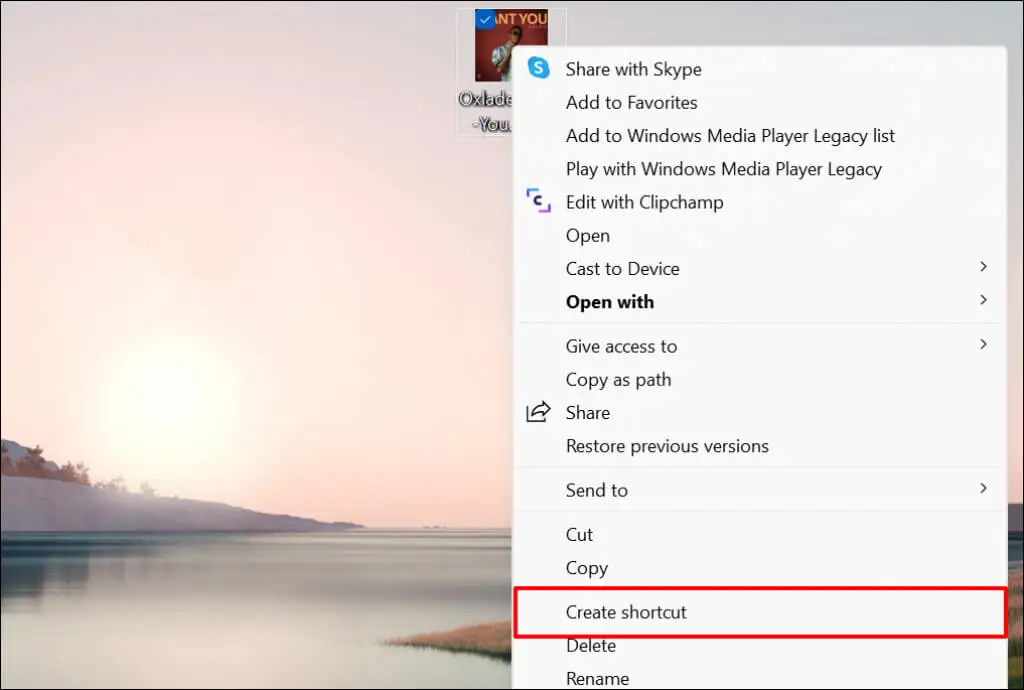Choose Create shortcut
The height and width of the screenshot is (690, 1024).
760,612
